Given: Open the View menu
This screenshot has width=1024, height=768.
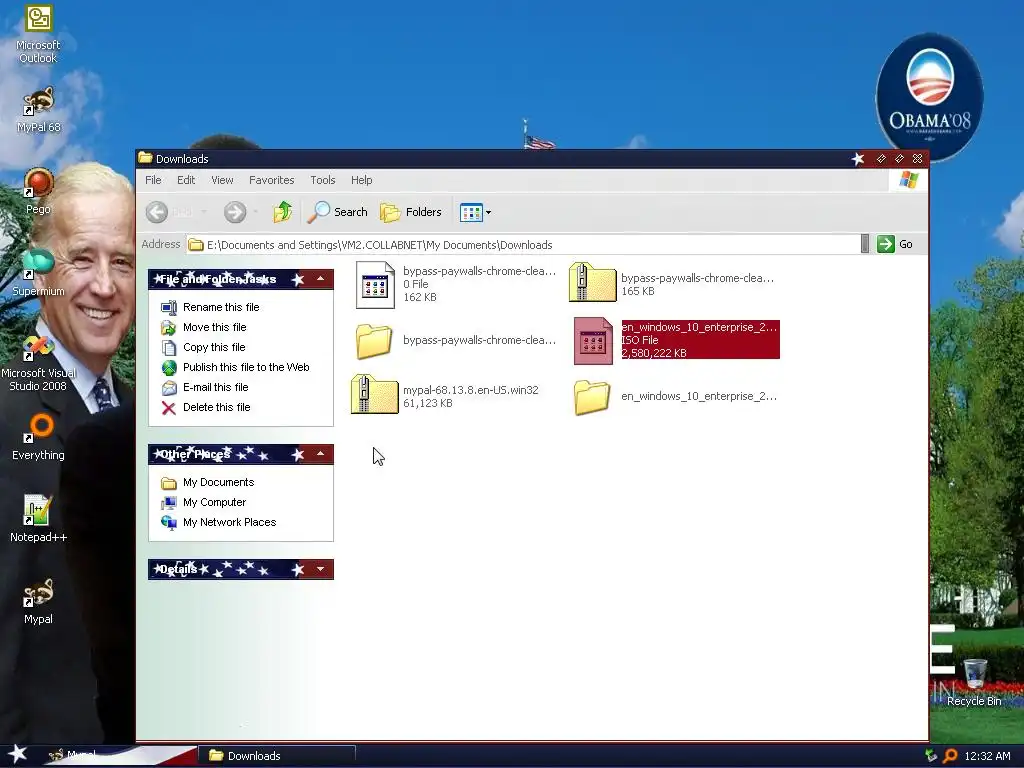Looking at the screenshot, I should click(222, 180).
